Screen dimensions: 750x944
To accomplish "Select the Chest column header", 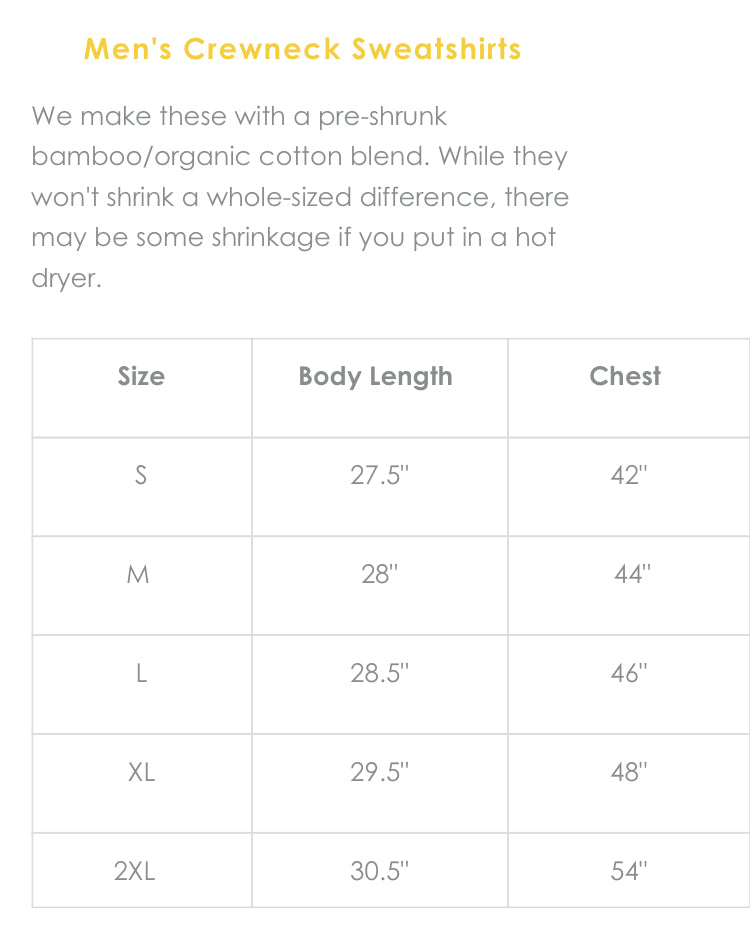I will (625, 377).
